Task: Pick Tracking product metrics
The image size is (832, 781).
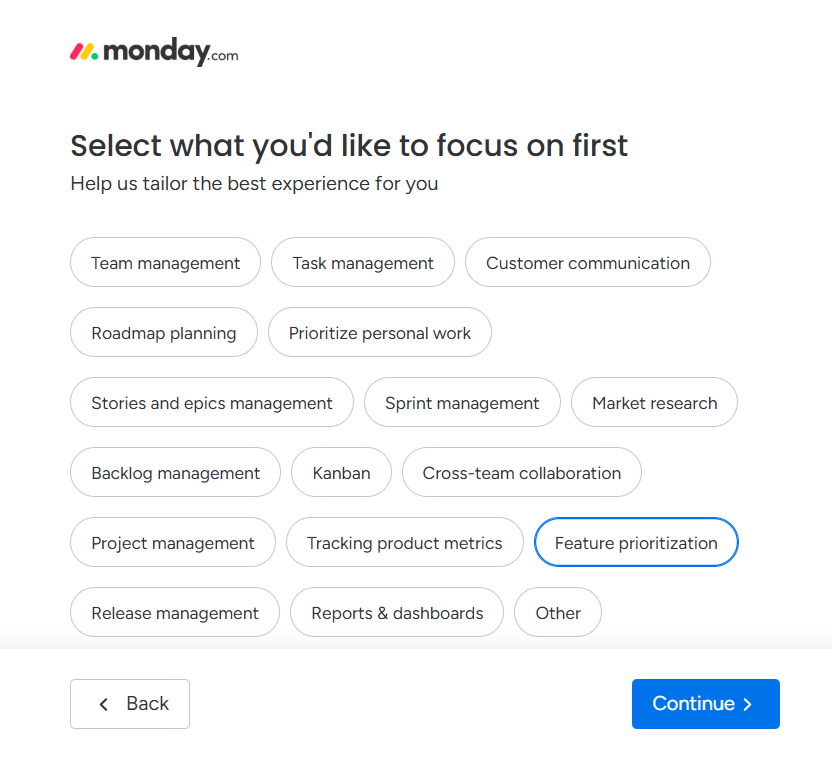Action: click(x=404, y=542)
